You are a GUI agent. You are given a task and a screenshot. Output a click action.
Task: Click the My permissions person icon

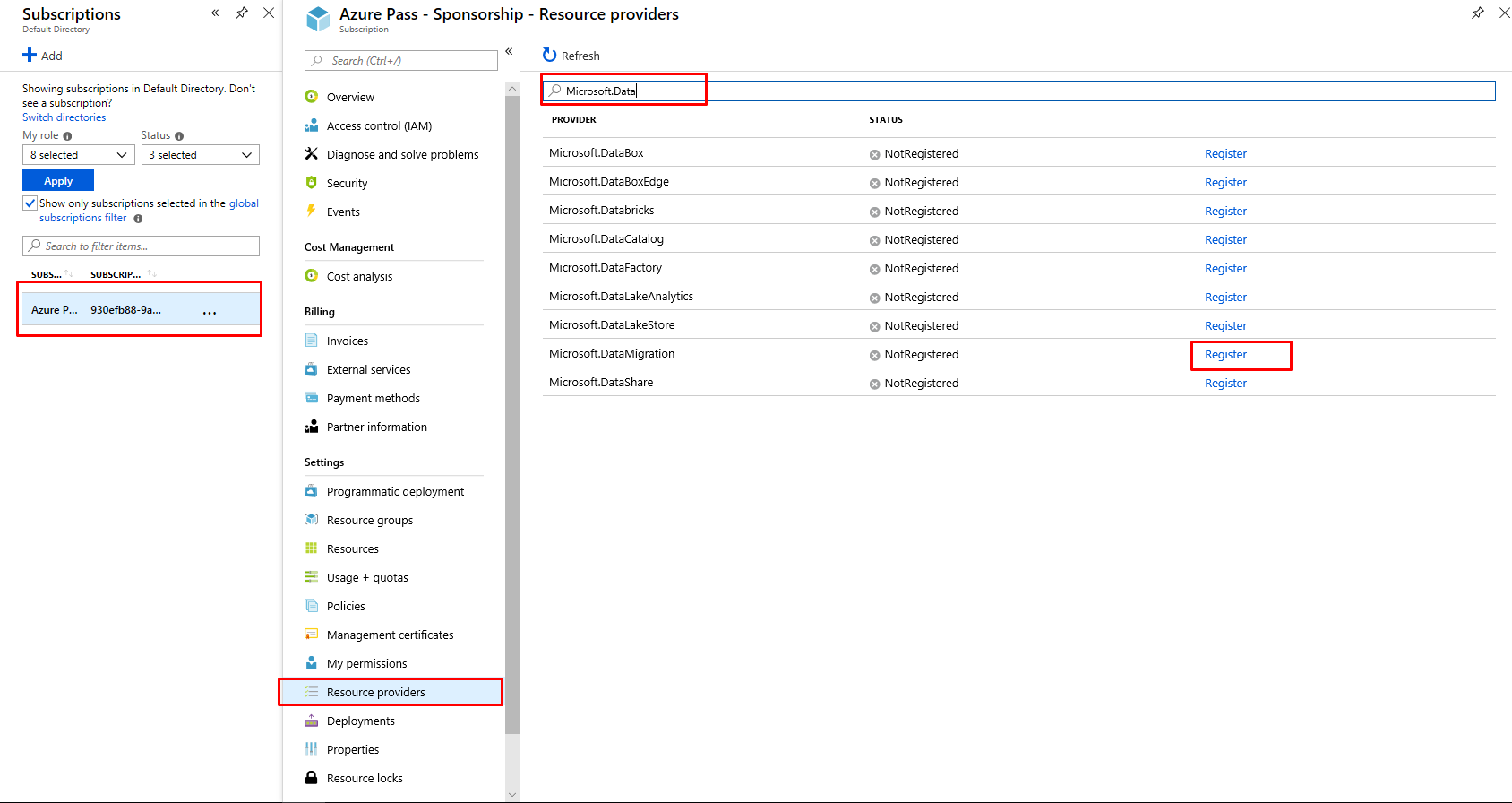click(311, 663)
